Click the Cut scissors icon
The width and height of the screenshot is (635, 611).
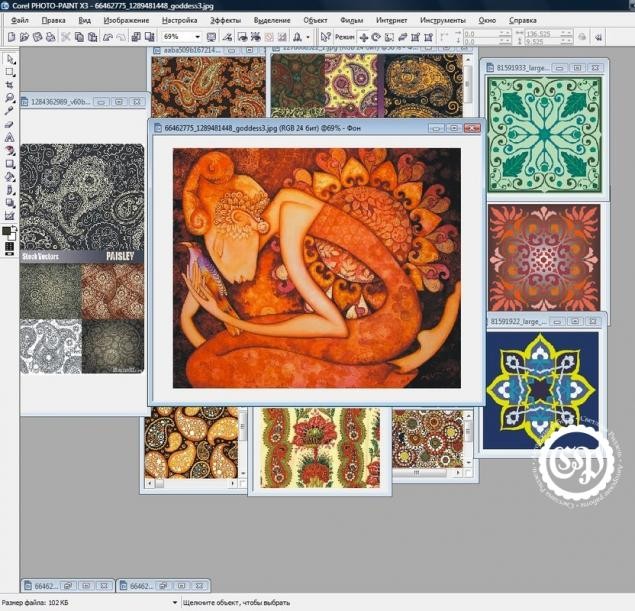tap(65, 37)
